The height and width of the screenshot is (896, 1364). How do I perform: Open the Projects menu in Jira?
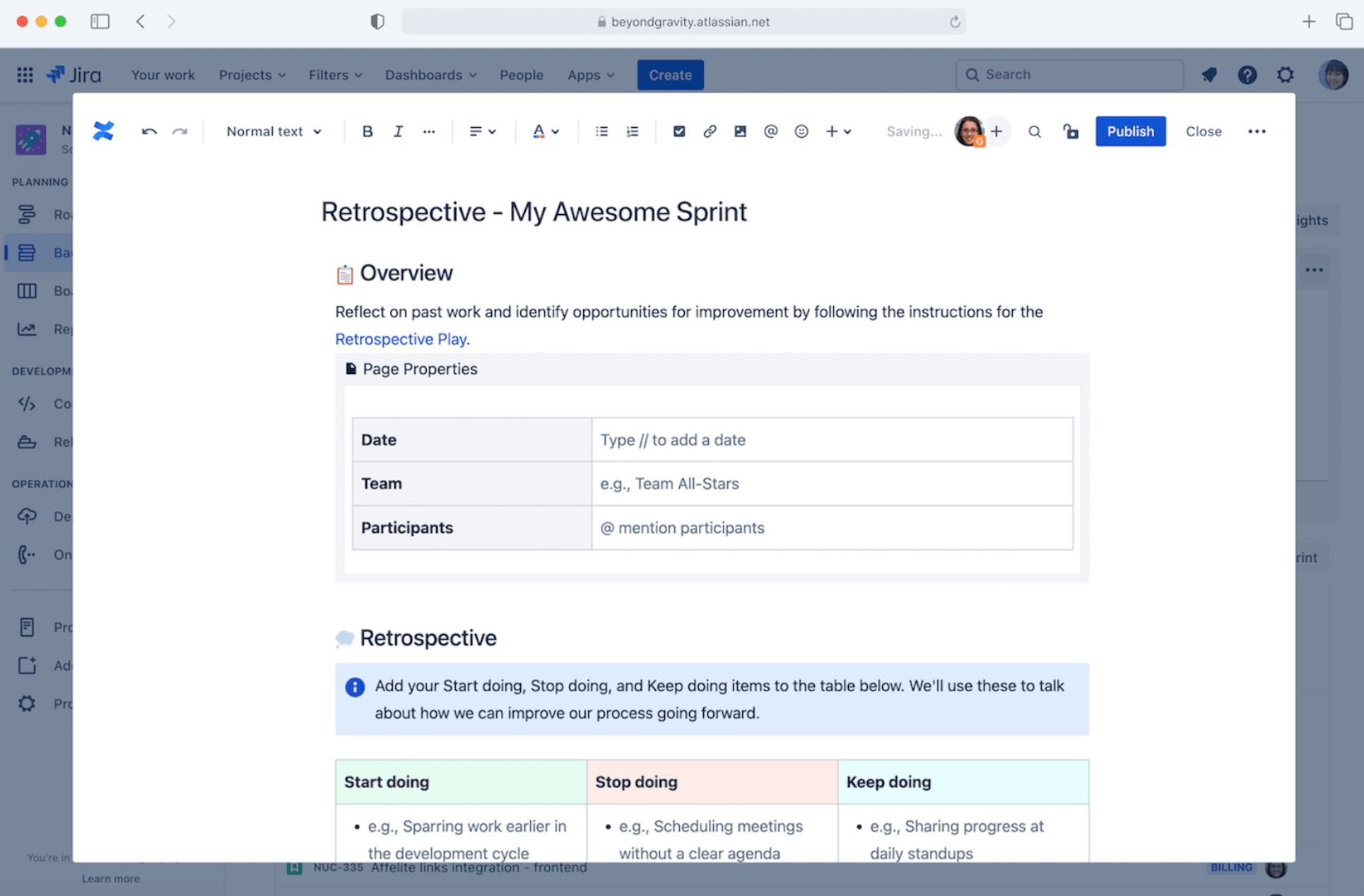(x=252, y=75)
